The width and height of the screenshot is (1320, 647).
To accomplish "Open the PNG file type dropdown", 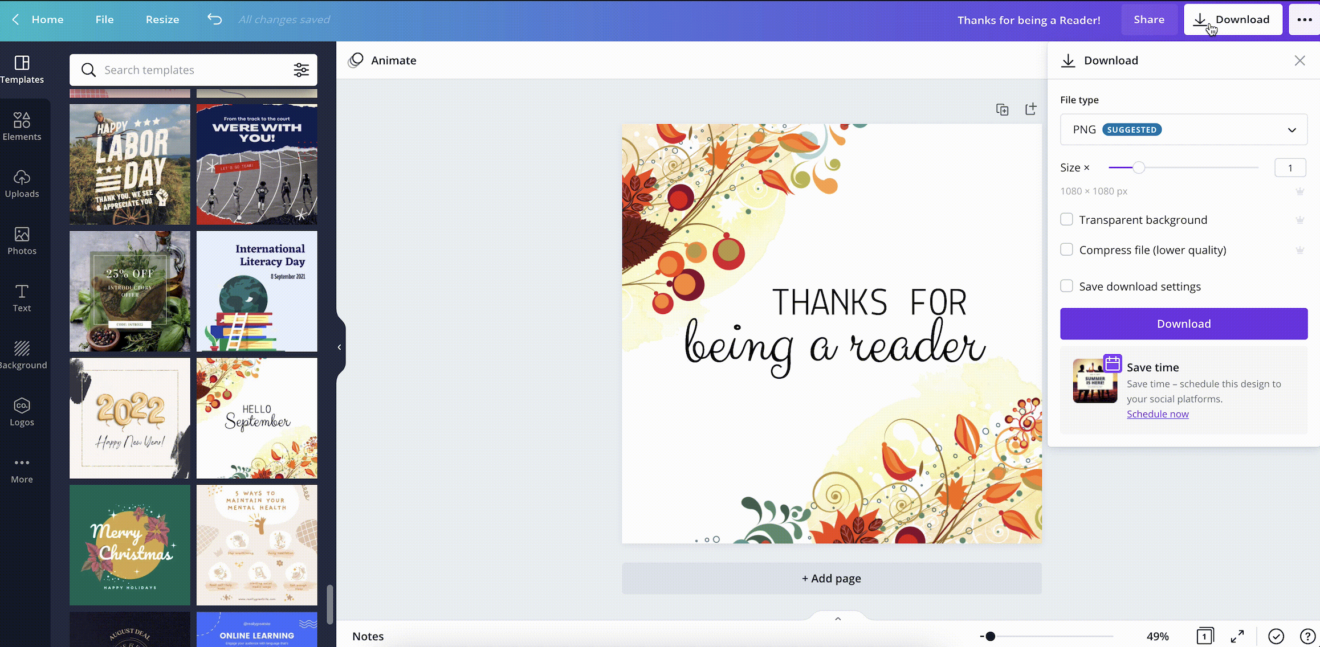I will [1183, 129].
